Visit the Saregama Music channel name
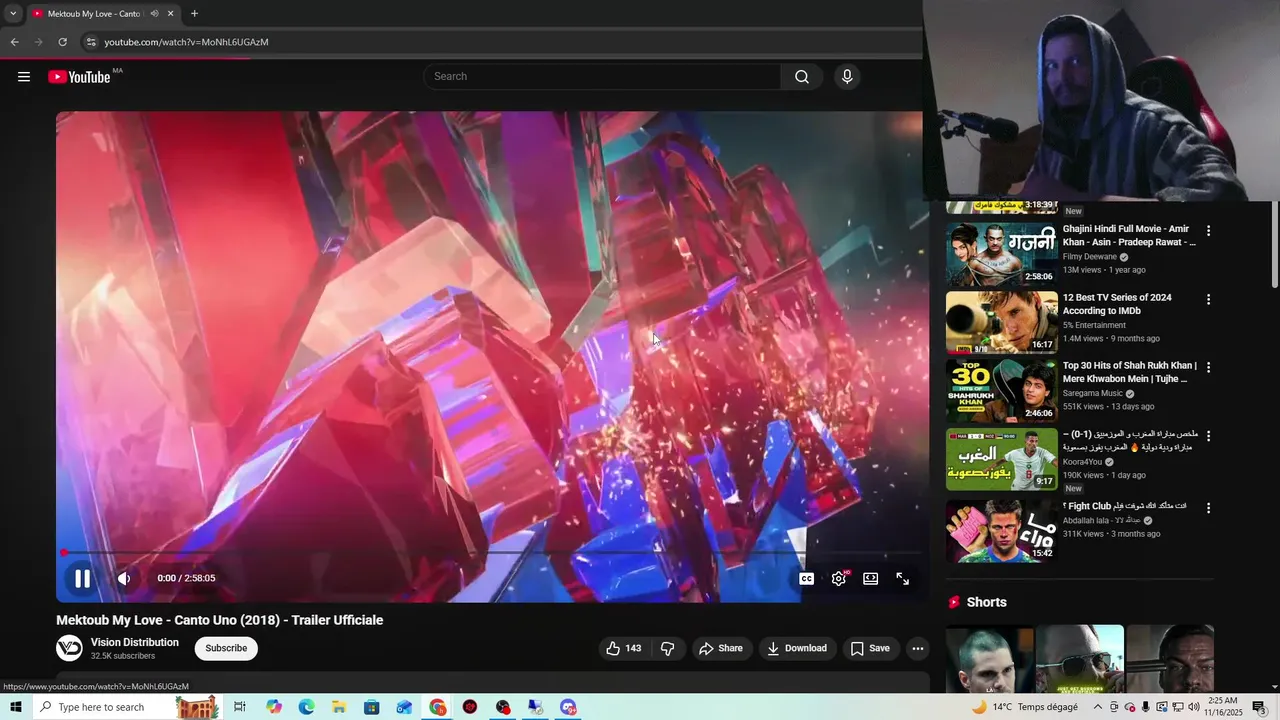 (1093, 394)
